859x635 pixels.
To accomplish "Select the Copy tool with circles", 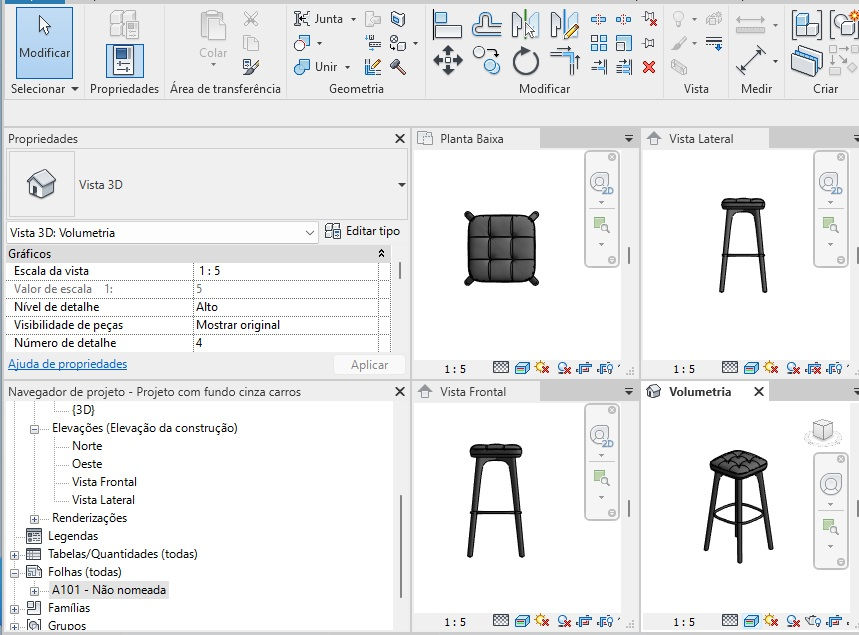I will pos(486,60).
